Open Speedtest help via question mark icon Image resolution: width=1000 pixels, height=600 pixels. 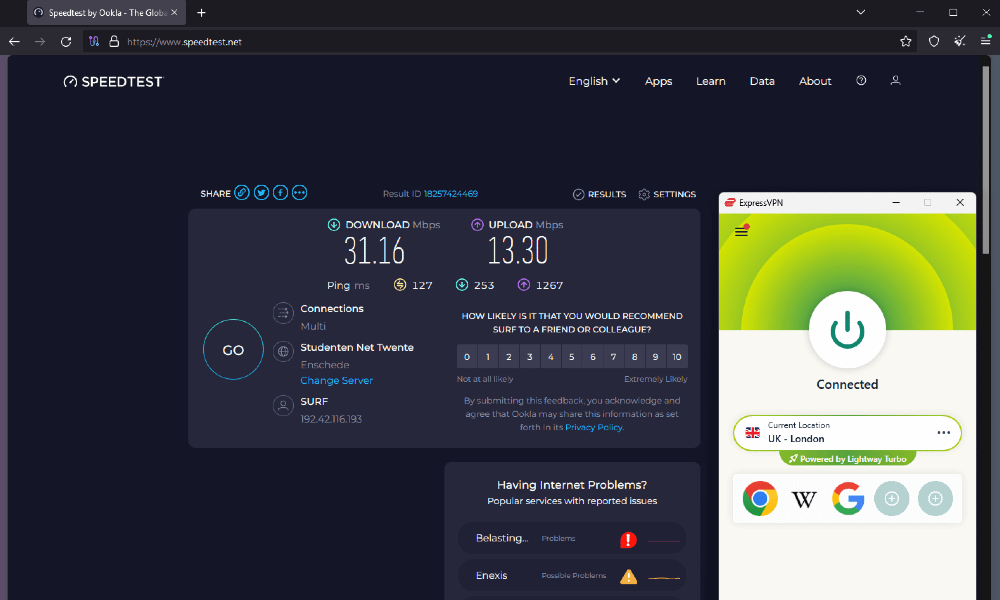pyautogui.click(x=861, y=81)
